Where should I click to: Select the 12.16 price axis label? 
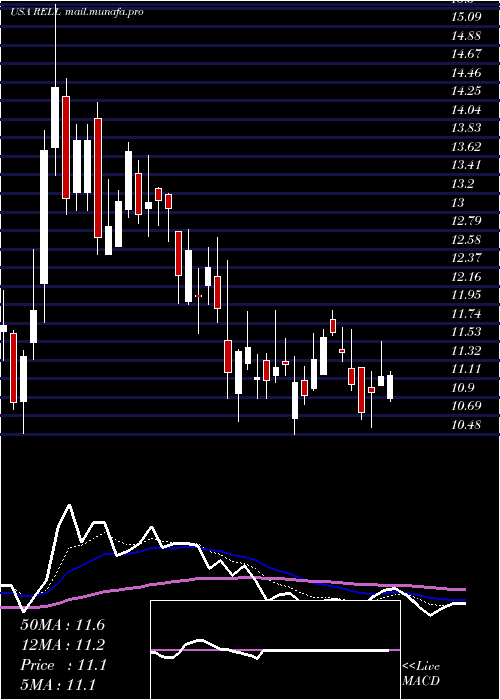pyautogui.click(x=467, y=277)
